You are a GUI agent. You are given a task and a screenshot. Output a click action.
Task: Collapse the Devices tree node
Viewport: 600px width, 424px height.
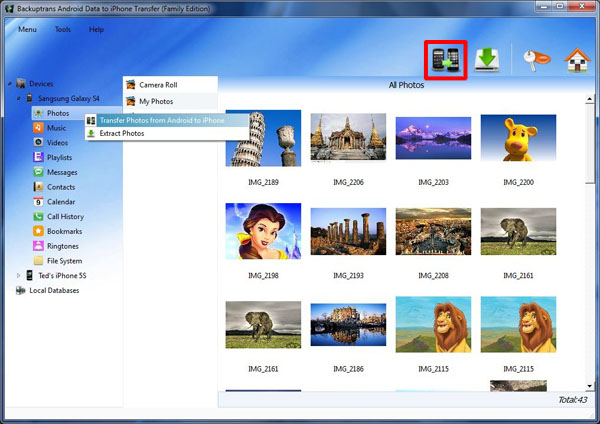tap(10, 83)
